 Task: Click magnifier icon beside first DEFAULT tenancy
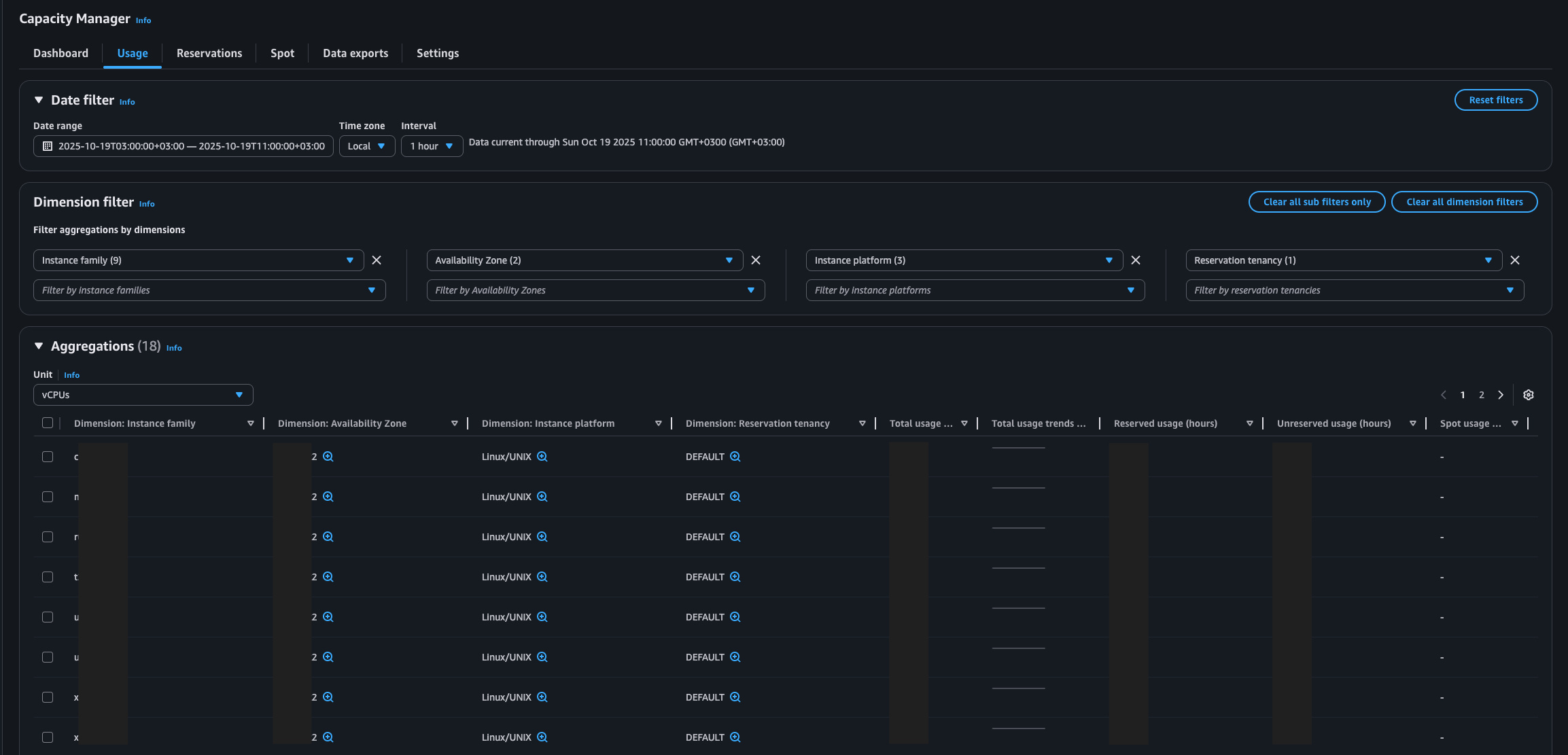point(735,457)
